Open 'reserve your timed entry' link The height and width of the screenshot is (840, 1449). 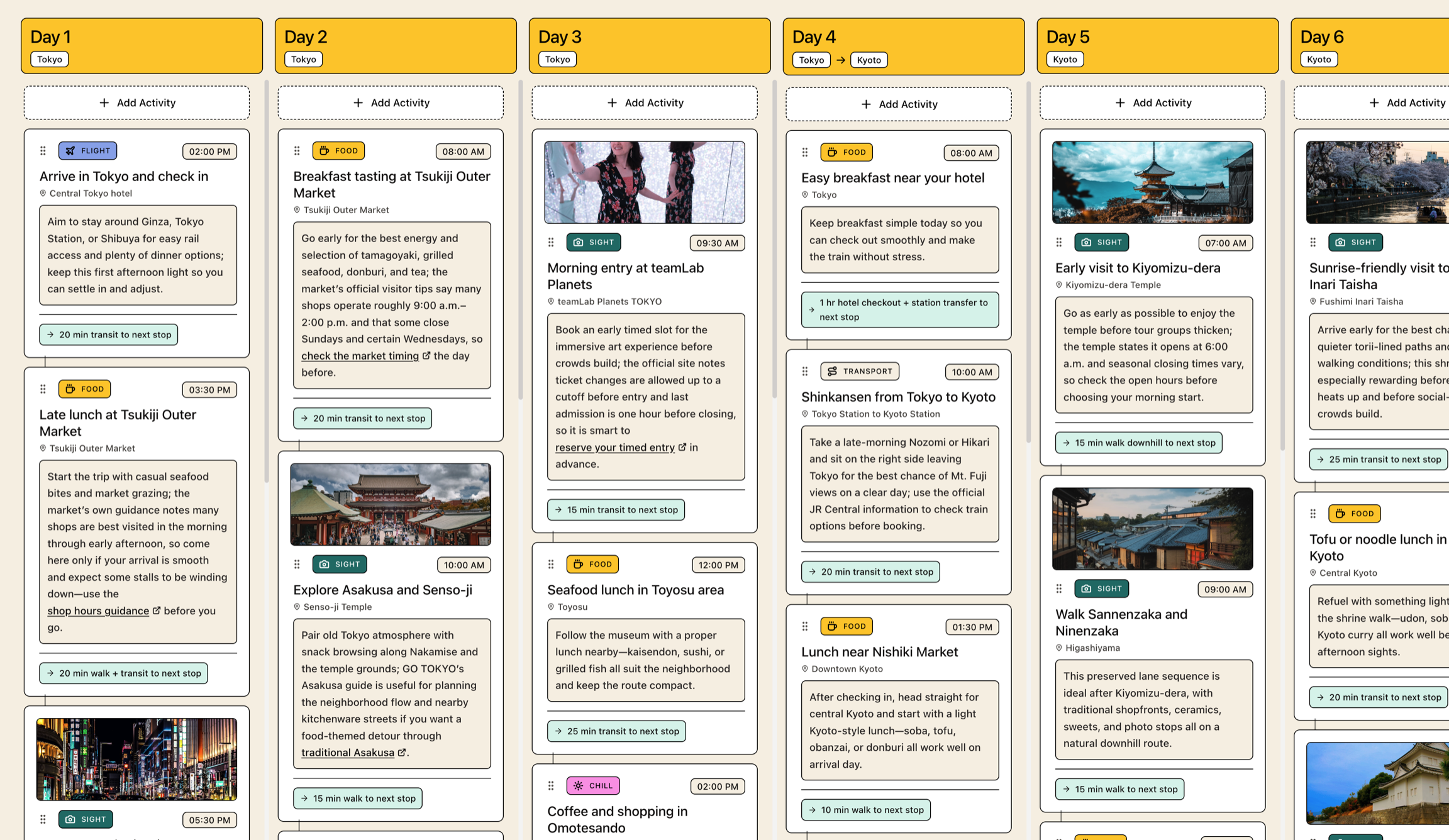tap(615, 448)
